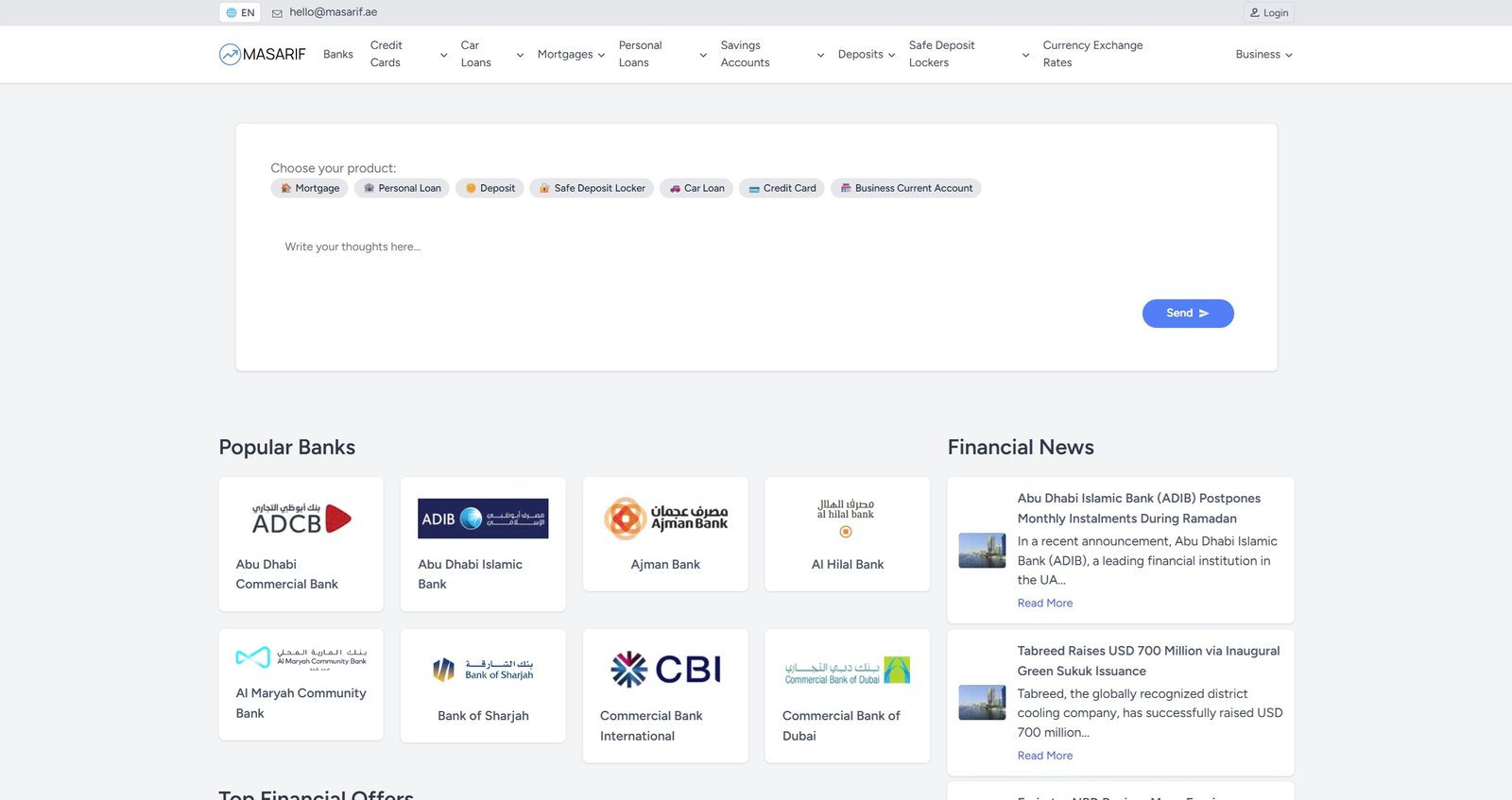Viewport: 1512px width, 800px height.
Task: Click Read More under ADIB news
Action: 1044,604
